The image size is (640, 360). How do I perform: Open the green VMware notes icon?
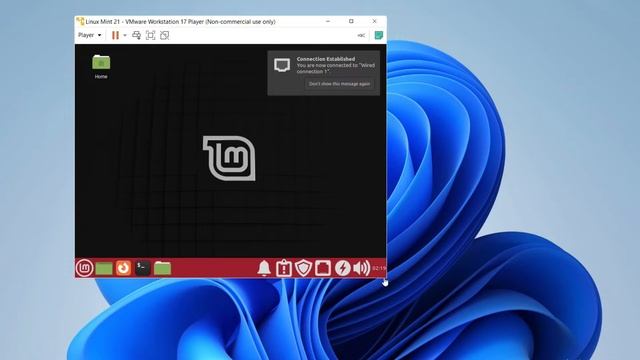[379, 36]
